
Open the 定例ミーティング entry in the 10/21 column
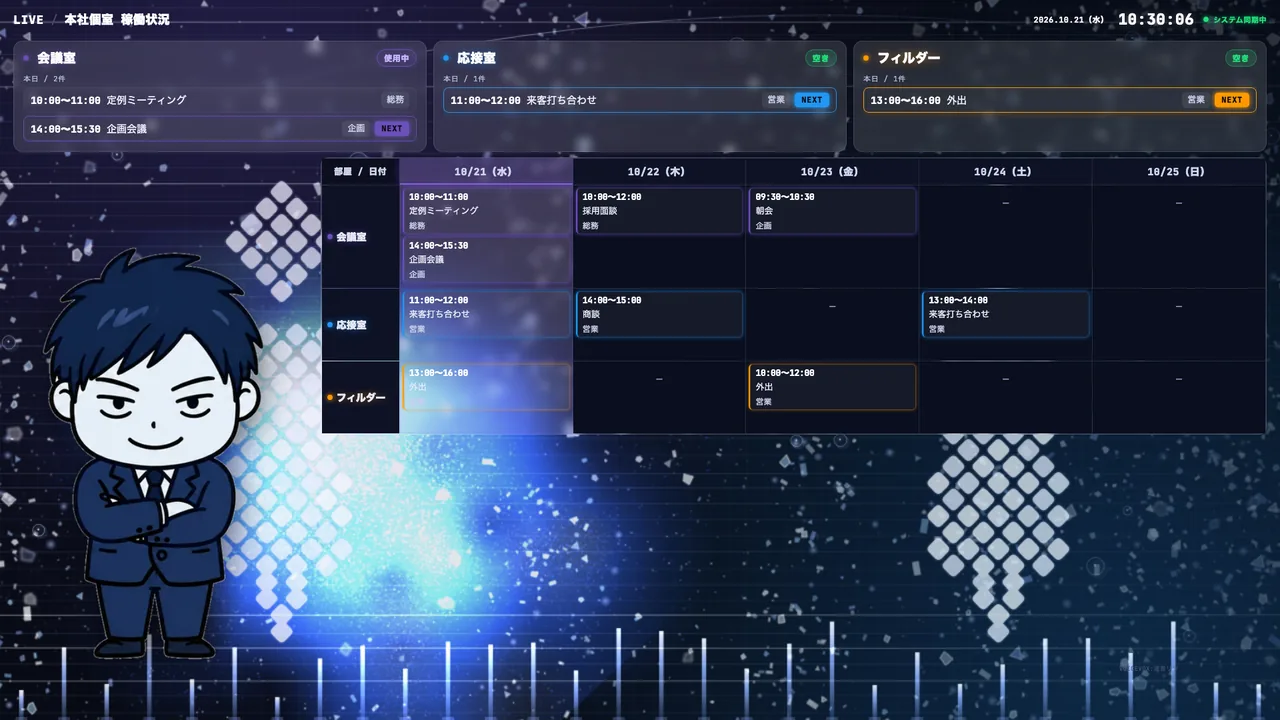tap(486, 211)
